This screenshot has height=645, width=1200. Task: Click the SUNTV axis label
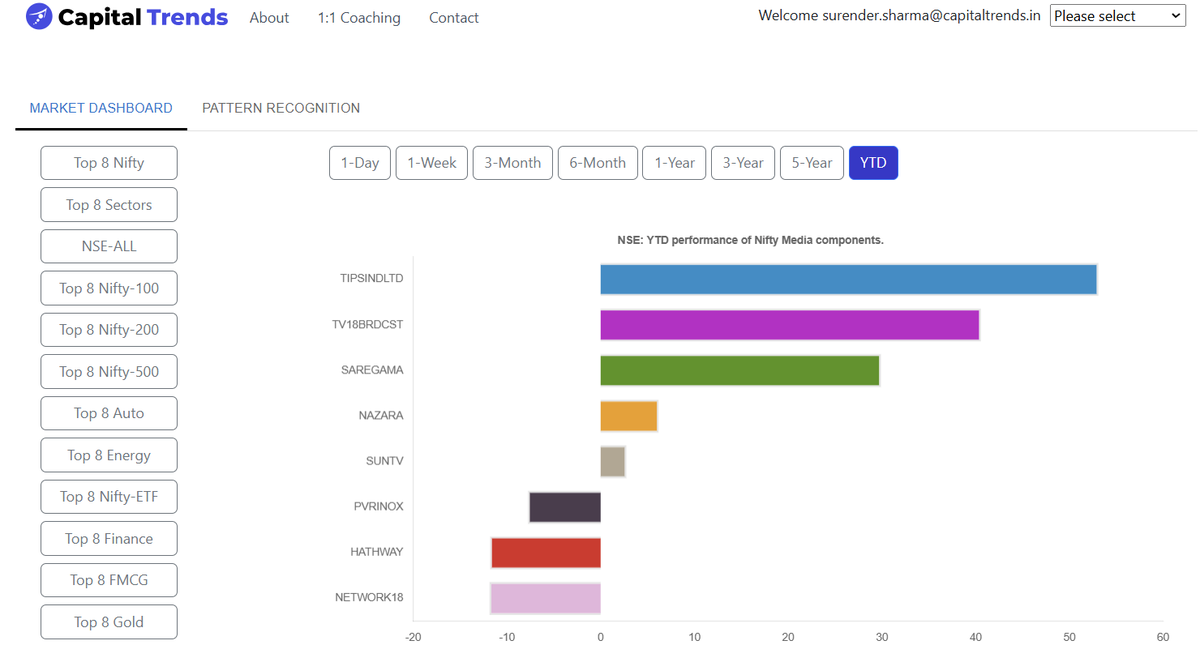tap(385, 461)
